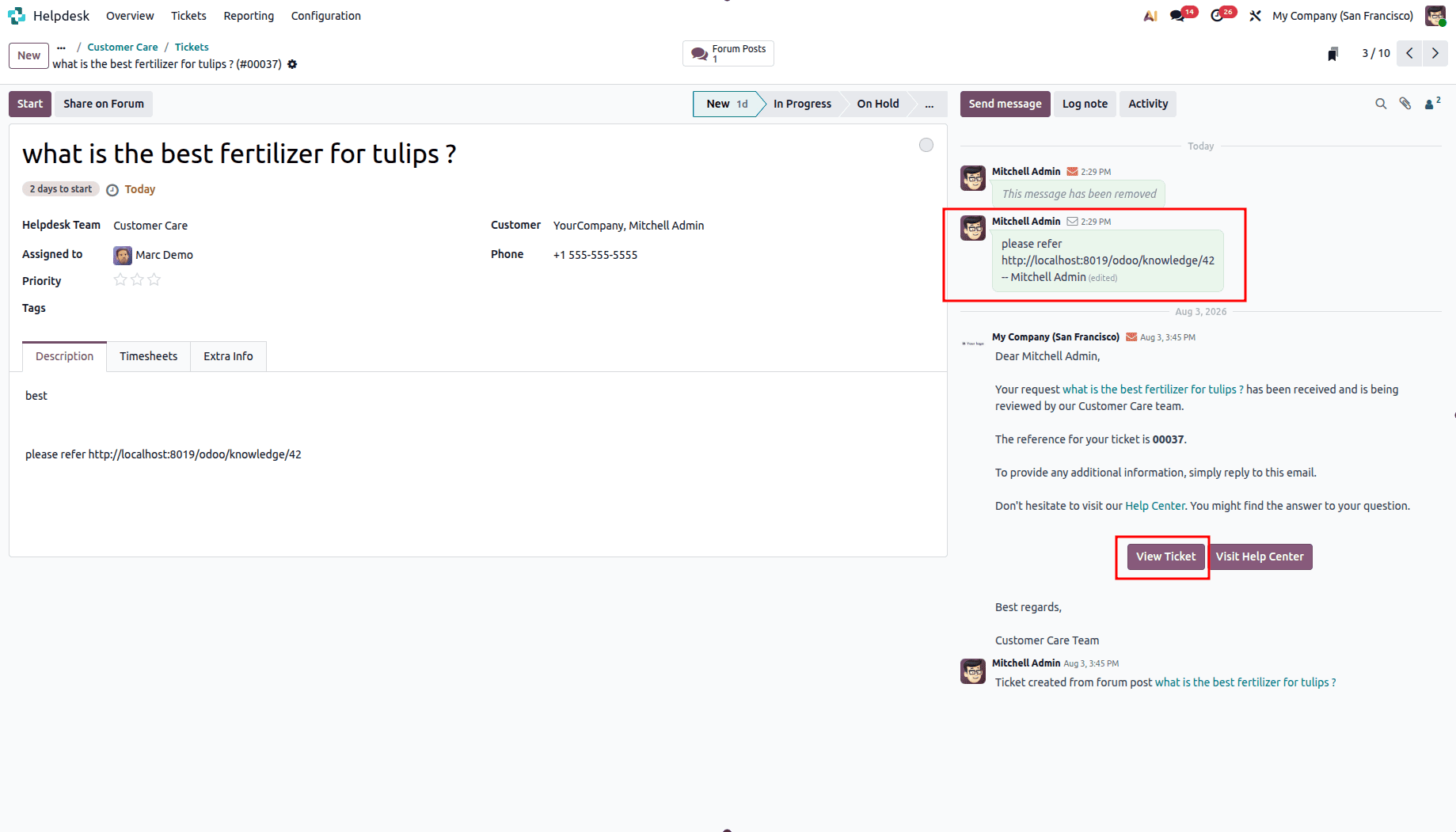The image size is (1456, 832).
Task: Open the Tickets menu
Action: (x=188, y=16)
